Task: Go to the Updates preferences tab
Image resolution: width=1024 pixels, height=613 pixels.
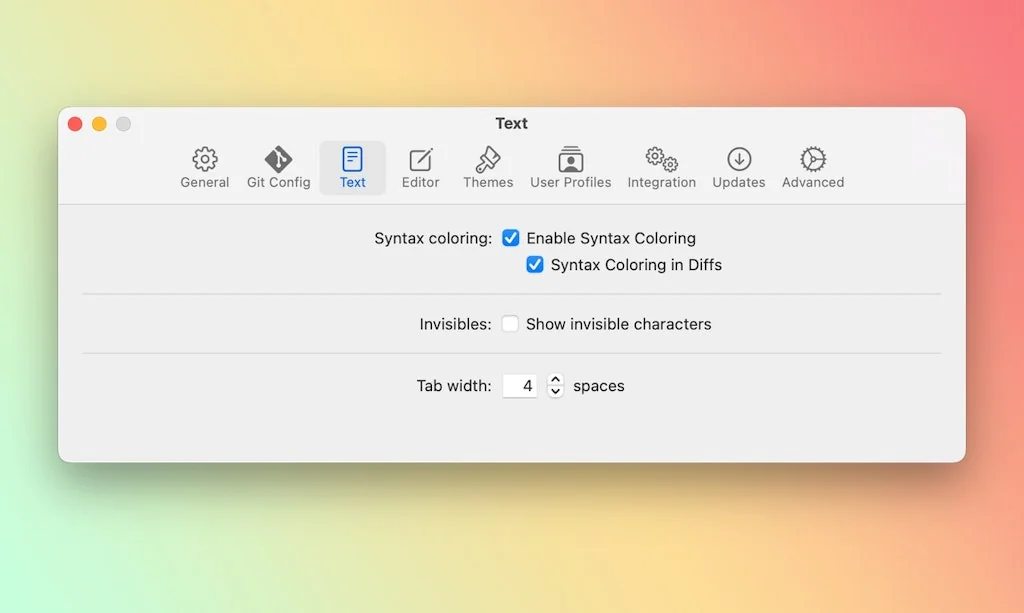Action: click(x=738, y=182)
